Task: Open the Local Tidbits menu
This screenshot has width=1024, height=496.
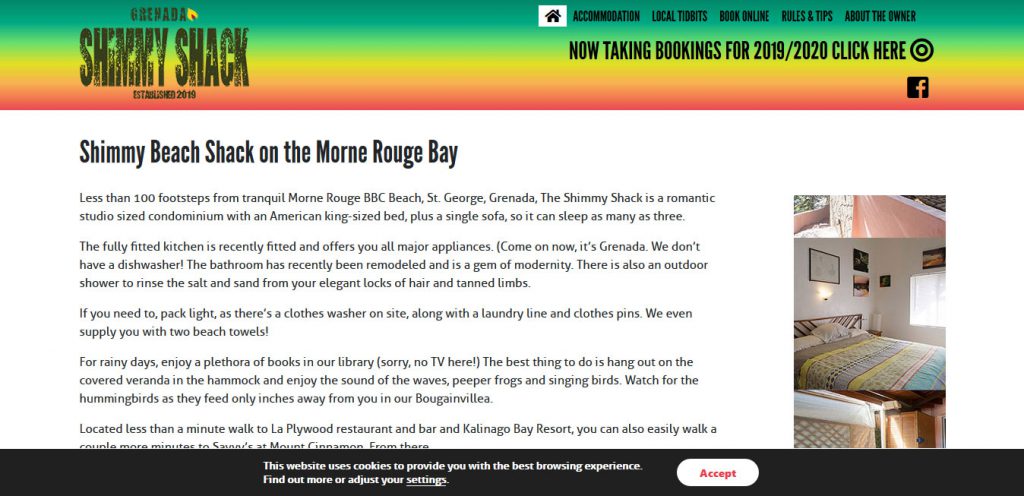Action: click(x=679, y=16)
